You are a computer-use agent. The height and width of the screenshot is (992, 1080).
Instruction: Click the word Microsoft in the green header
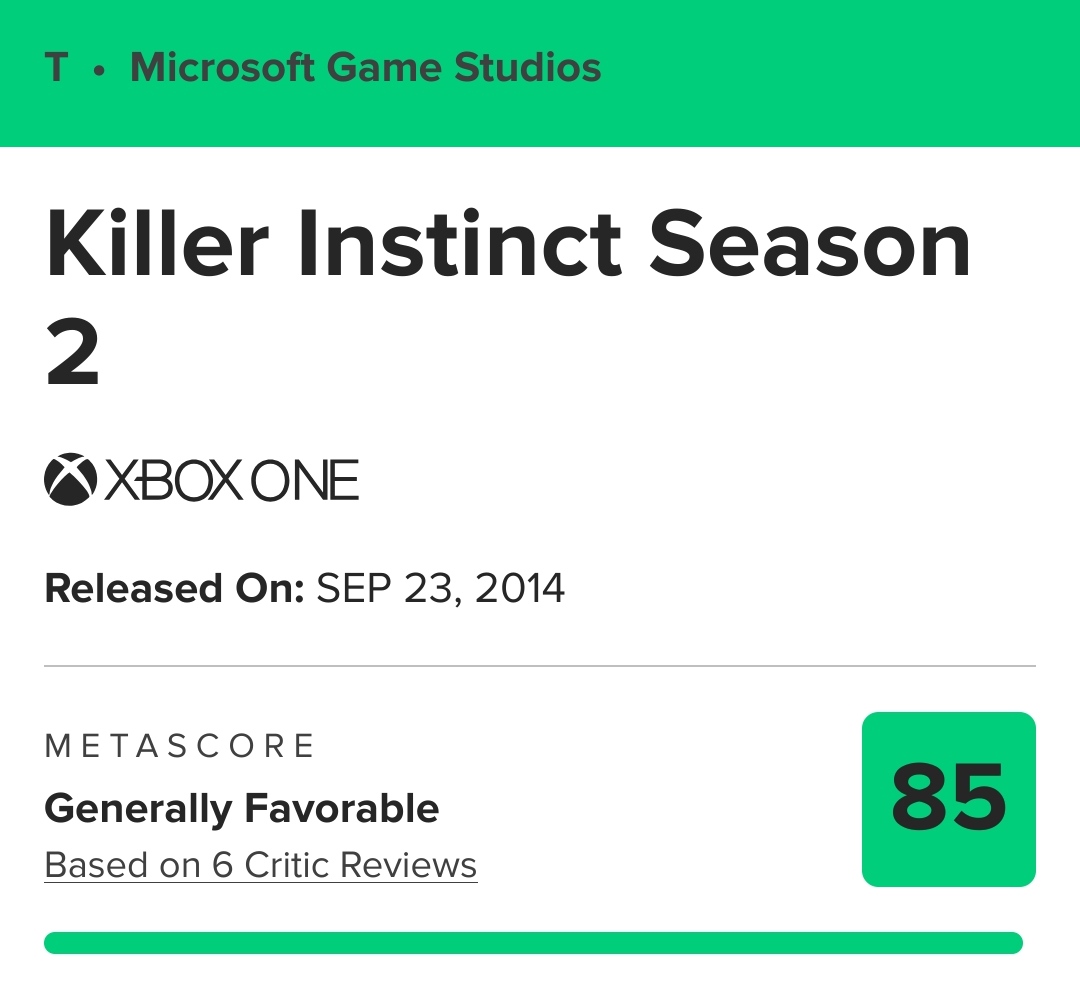coord(224,68)
